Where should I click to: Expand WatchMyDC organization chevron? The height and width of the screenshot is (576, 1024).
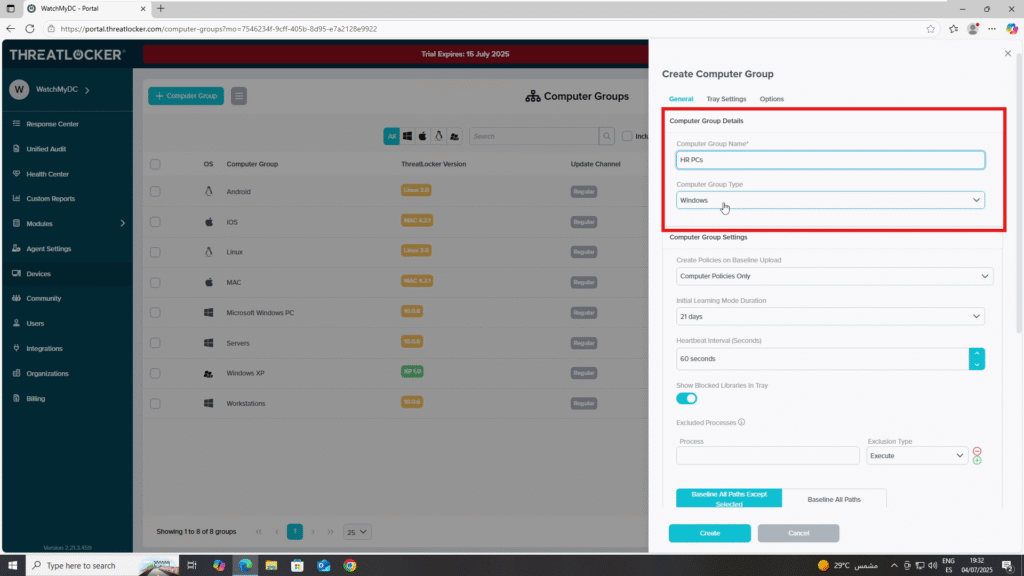[x=87, y=89]
